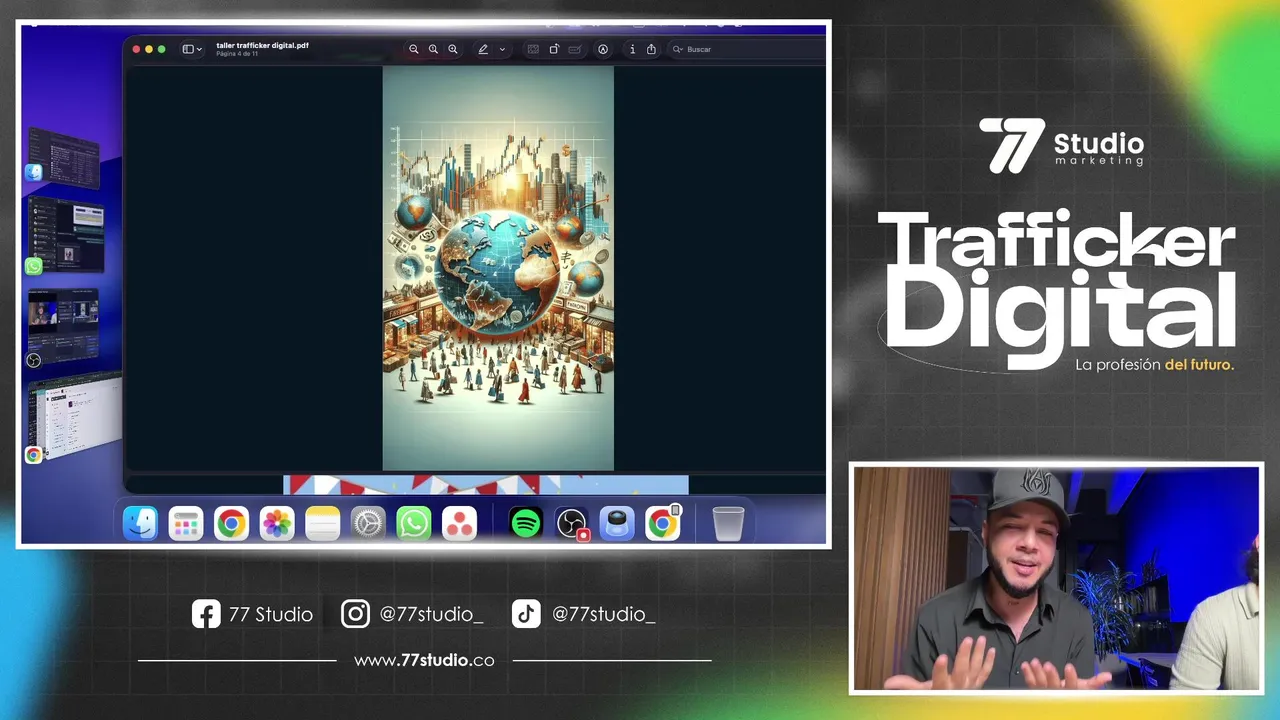Image resolution: width=1280 pixels, height=720 pixels.
Task: Open Asana three-dots icon in Dock
Action: click(459, 523)
